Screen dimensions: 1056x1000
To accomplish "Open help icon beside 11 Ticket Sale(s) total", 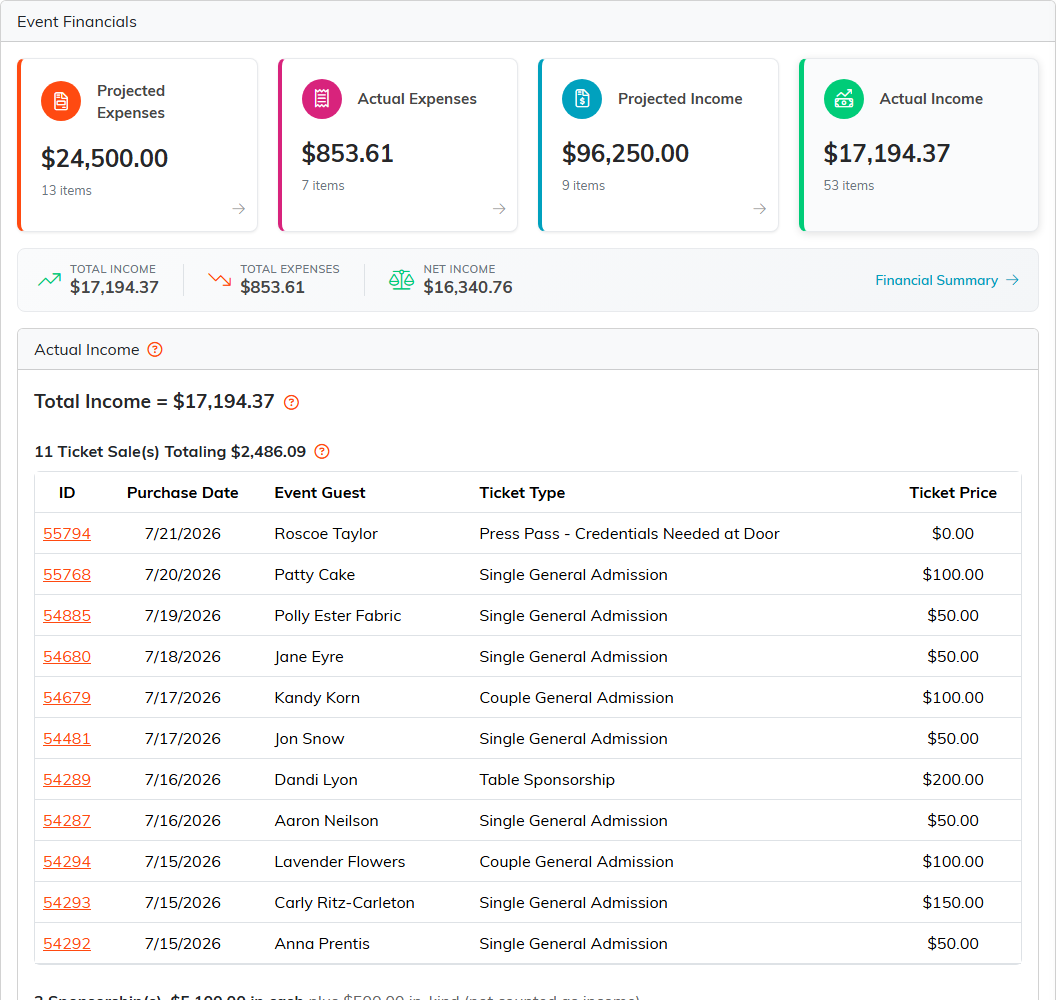I will (x=322, y=452).
